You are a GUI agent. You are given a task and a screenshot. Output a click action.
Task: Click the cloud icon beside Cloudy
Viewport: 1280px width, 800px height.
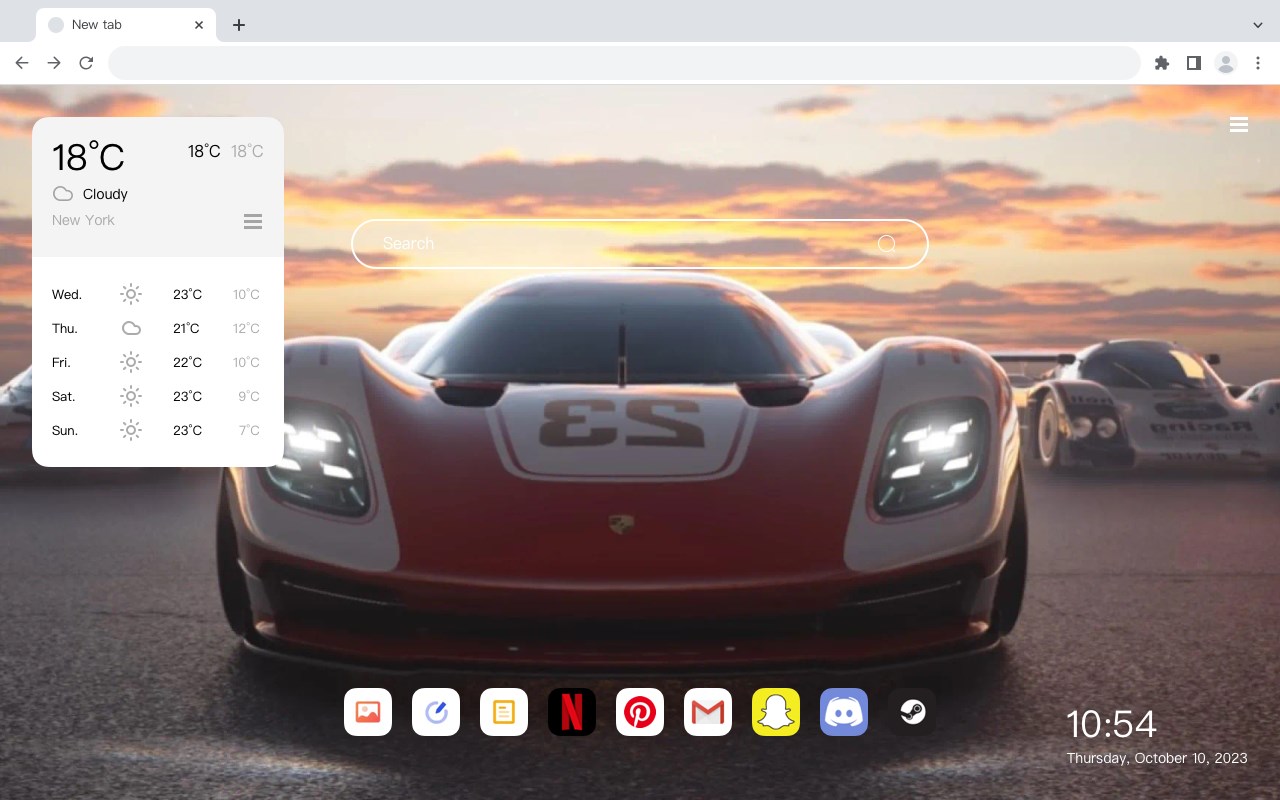coord(63,194)
